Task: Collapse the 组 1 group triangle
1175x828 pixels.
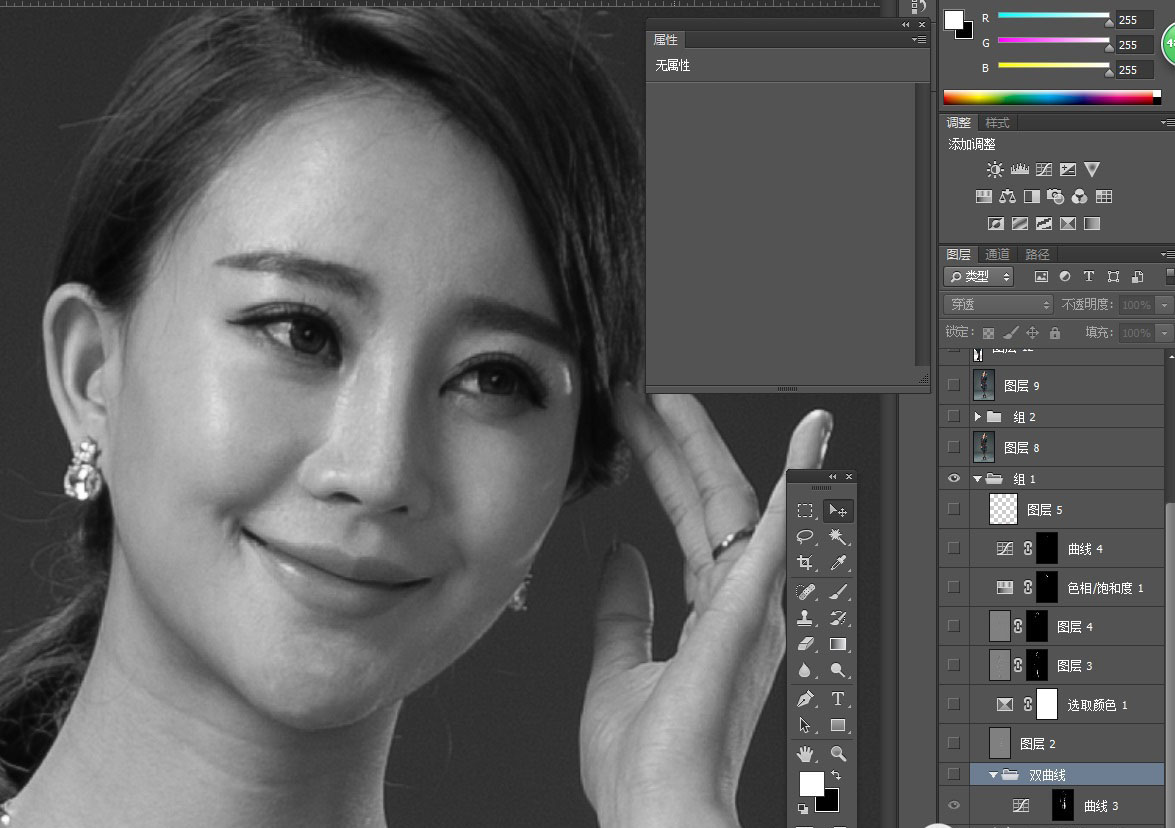Action: [977, 479]
